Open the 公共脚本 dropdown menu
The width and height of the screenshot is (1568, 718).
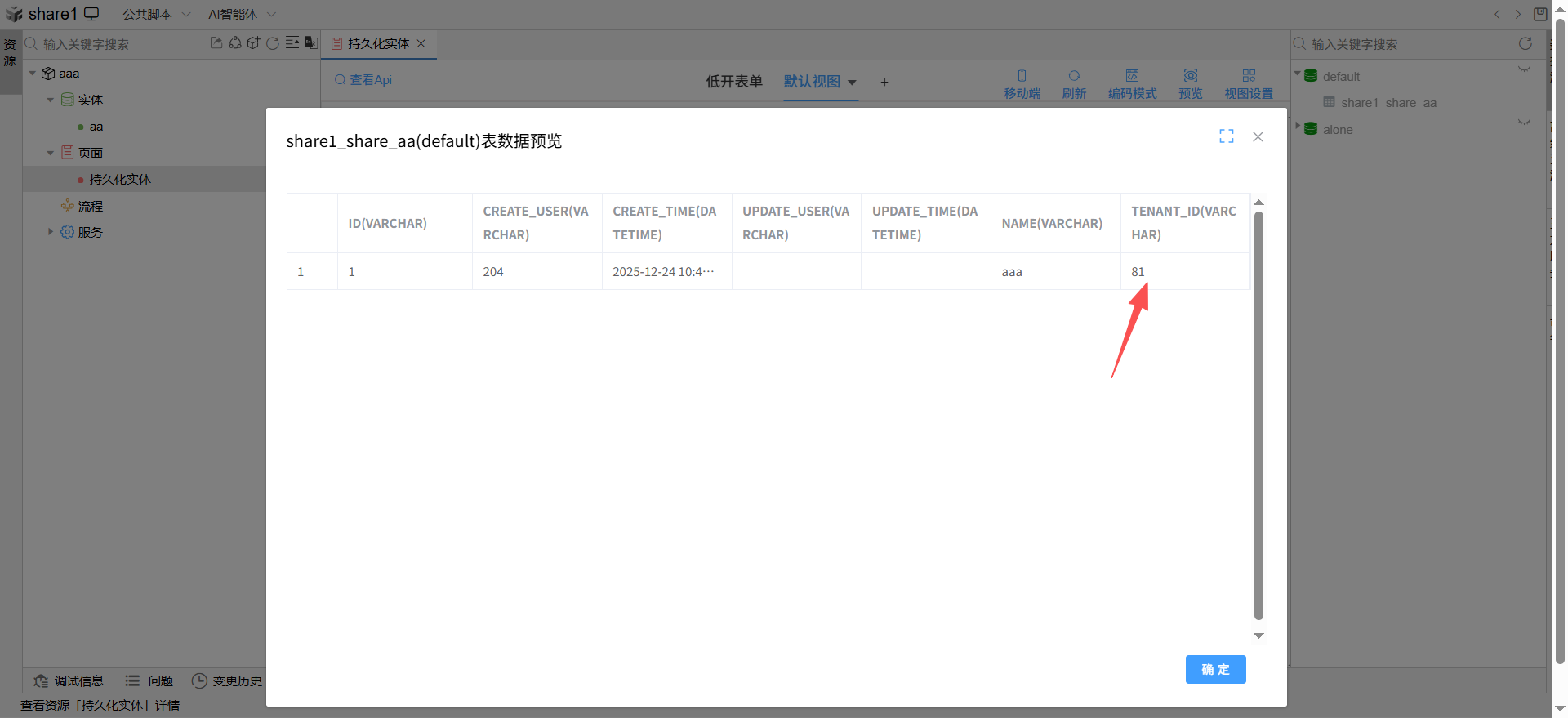coord(156,15)
